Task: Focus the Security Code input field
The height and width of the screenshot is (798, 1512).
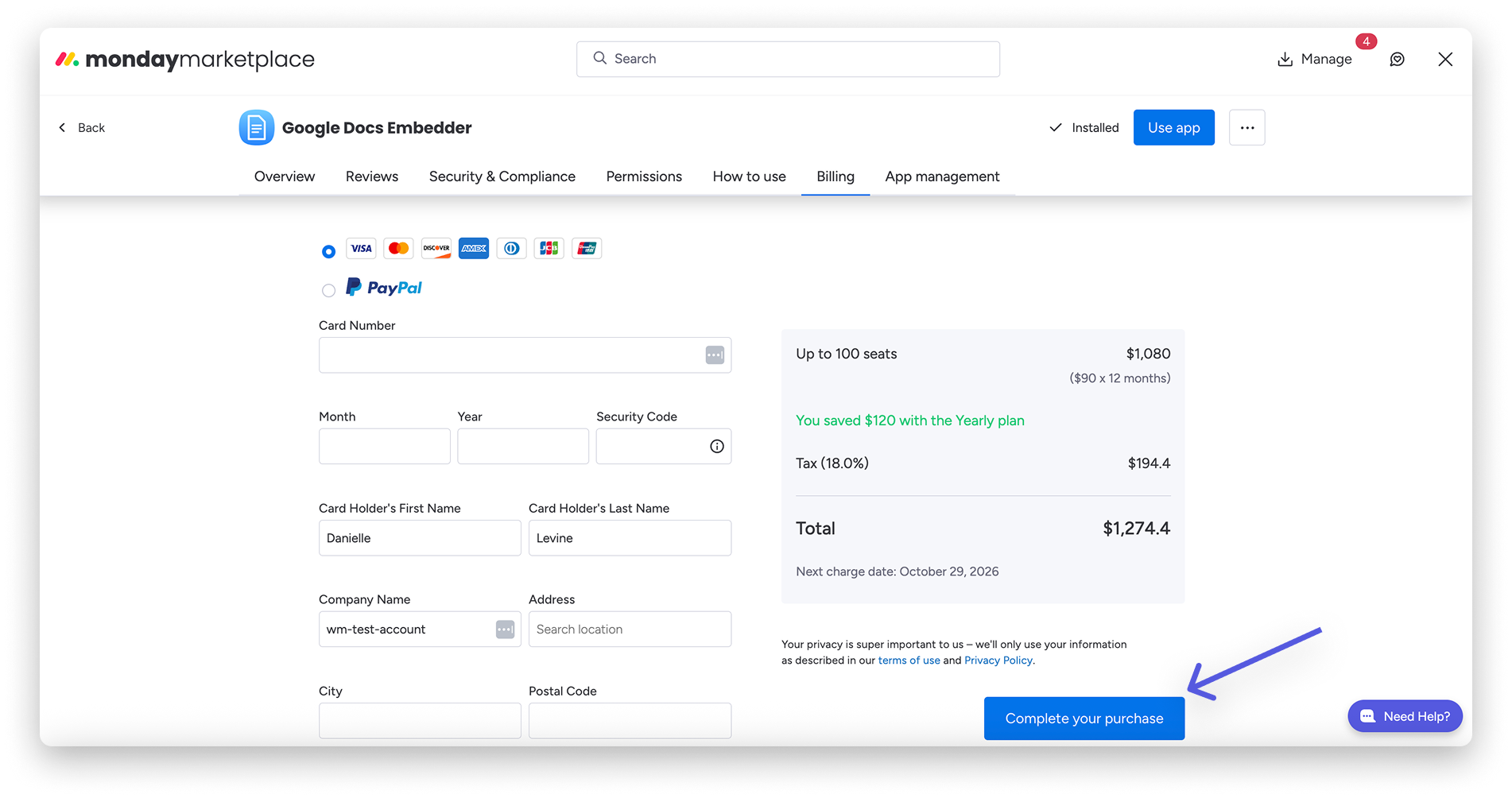Action: point(664,446)
